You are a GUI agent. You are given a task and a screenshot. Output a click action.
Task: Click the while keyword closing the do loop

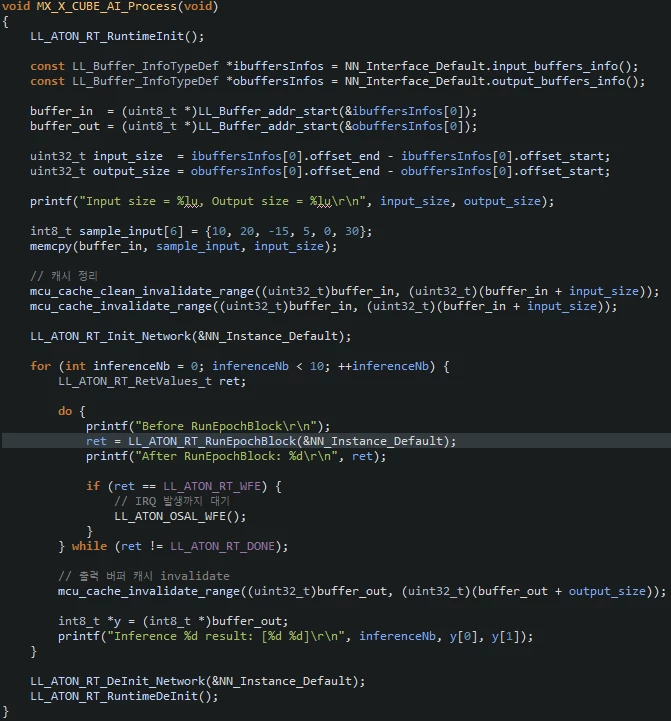[89, 546]
